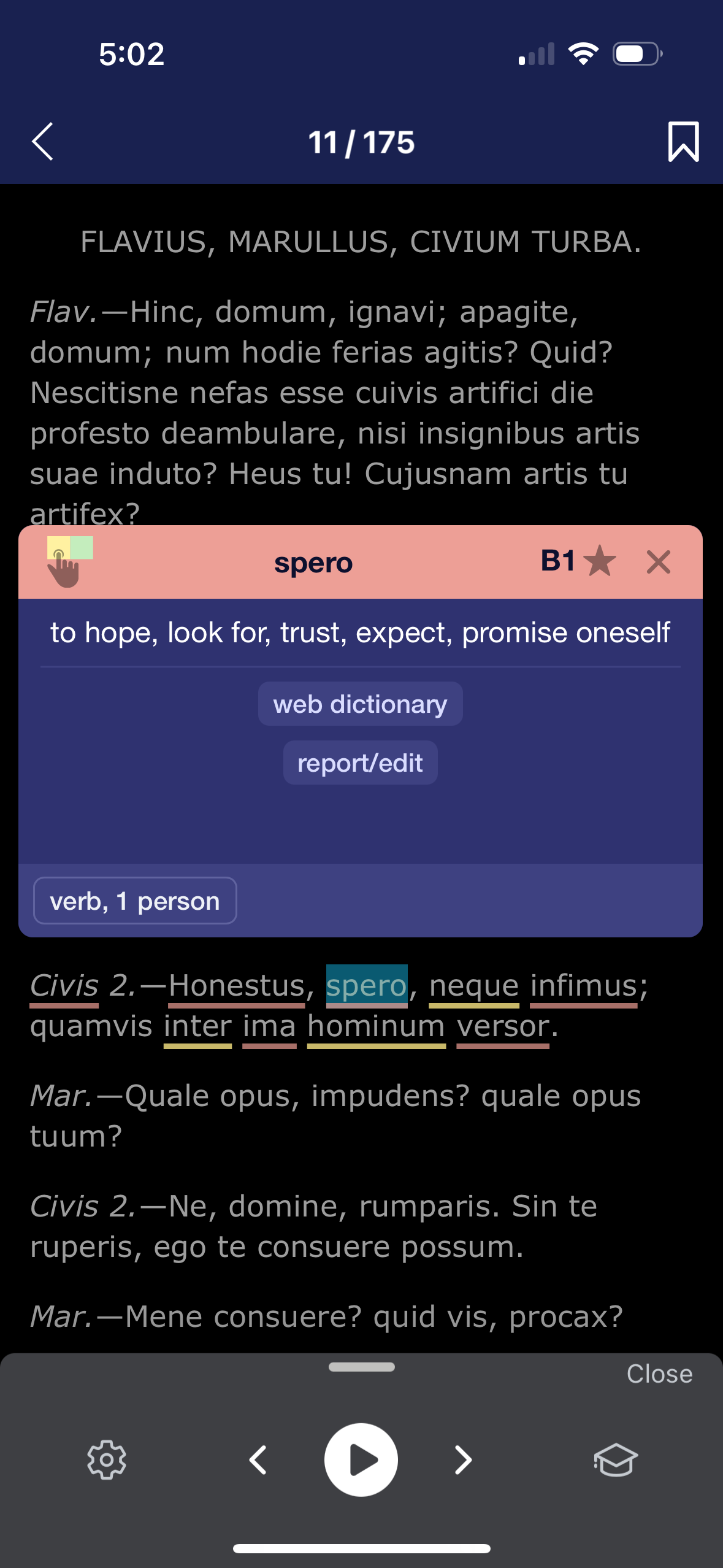Close the playback panel with Close
Image resolution: width=723 pixels, height=1568 pixels.
[659, 1374]
